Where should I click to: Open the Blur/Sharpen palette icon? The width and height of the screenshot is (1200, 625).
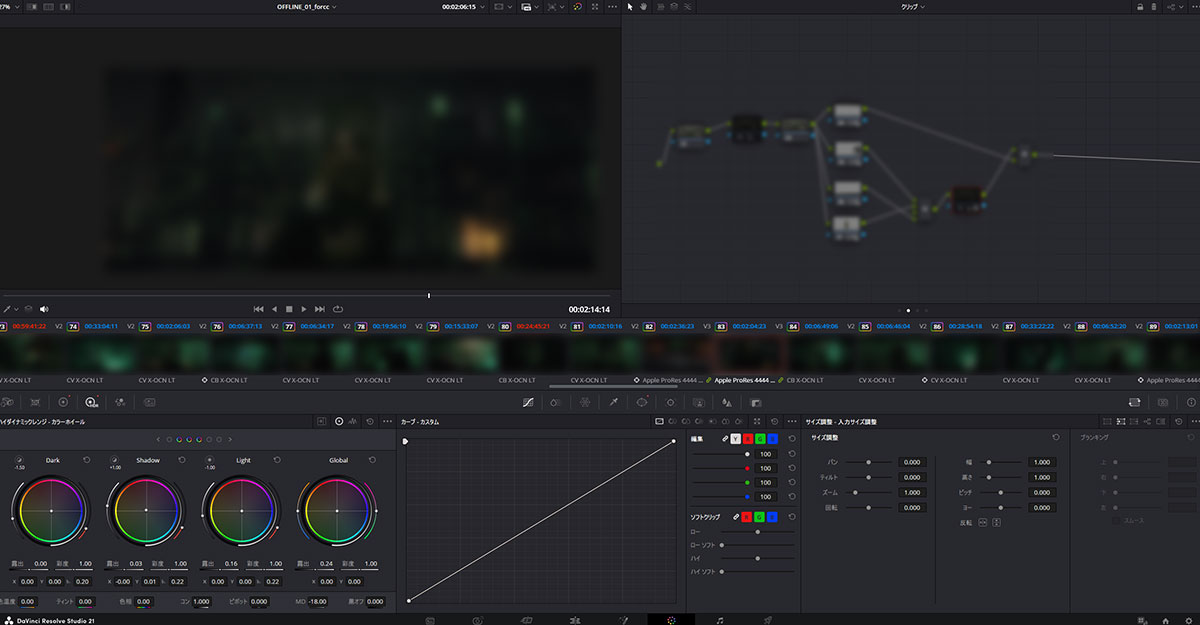point(728,401)
